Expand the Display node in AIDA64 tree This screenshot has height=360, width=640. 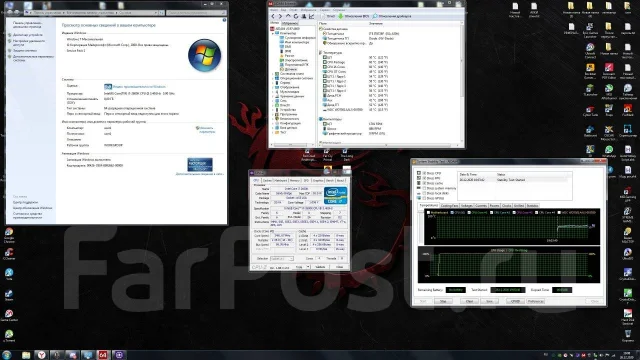tap(273, 87)
